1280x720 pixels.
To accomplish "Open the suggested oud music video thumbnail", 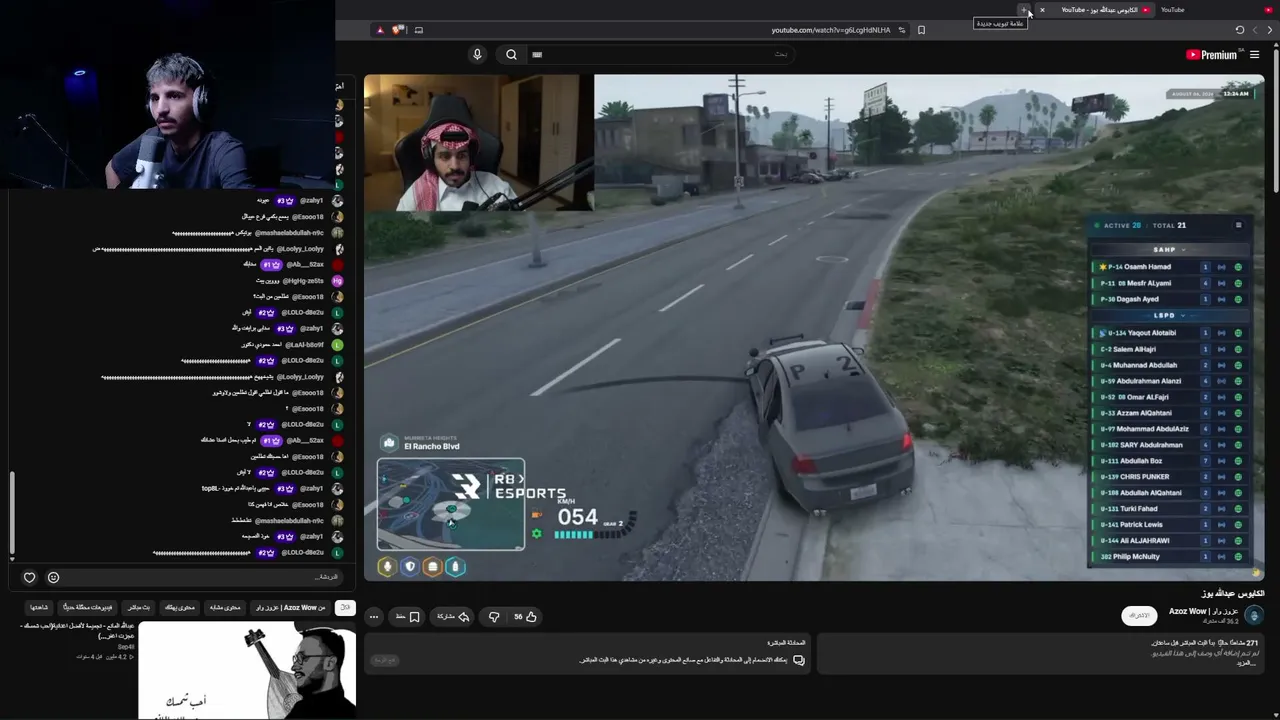I will tap(247, 670).
